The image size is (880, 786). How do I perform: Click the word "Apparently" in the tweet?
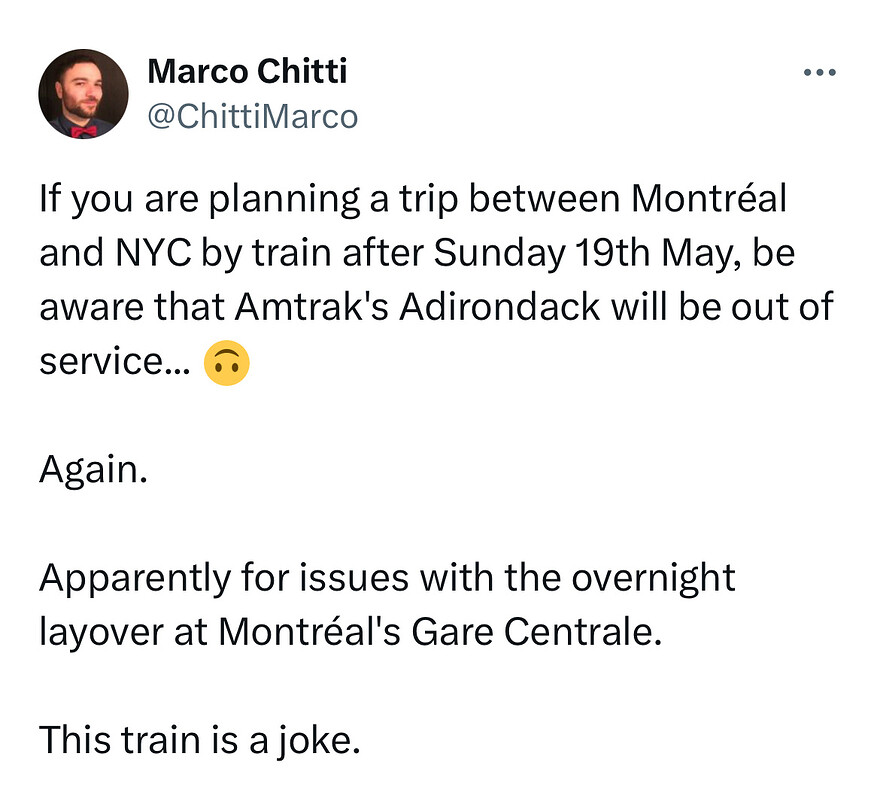(x=136, y=578)
